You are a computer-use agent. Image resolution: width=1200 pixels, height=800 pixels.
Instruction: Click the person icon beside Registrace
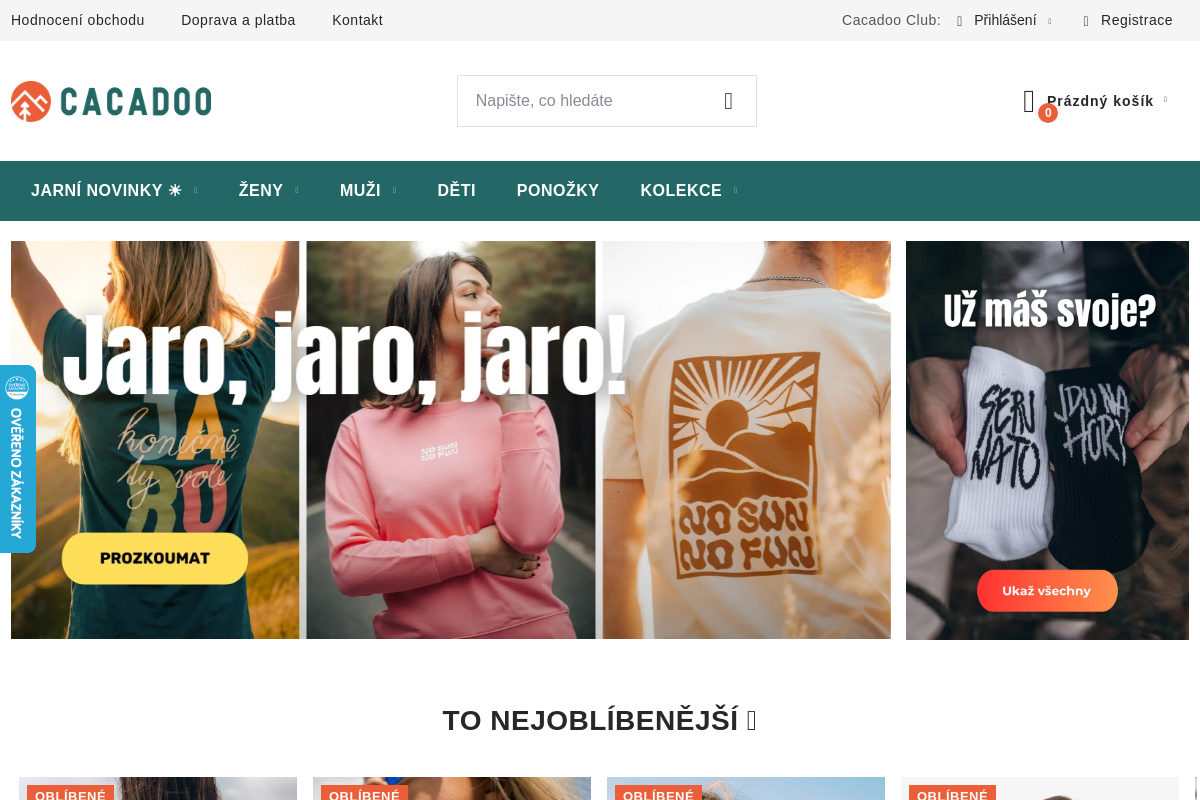[1085, 19]
